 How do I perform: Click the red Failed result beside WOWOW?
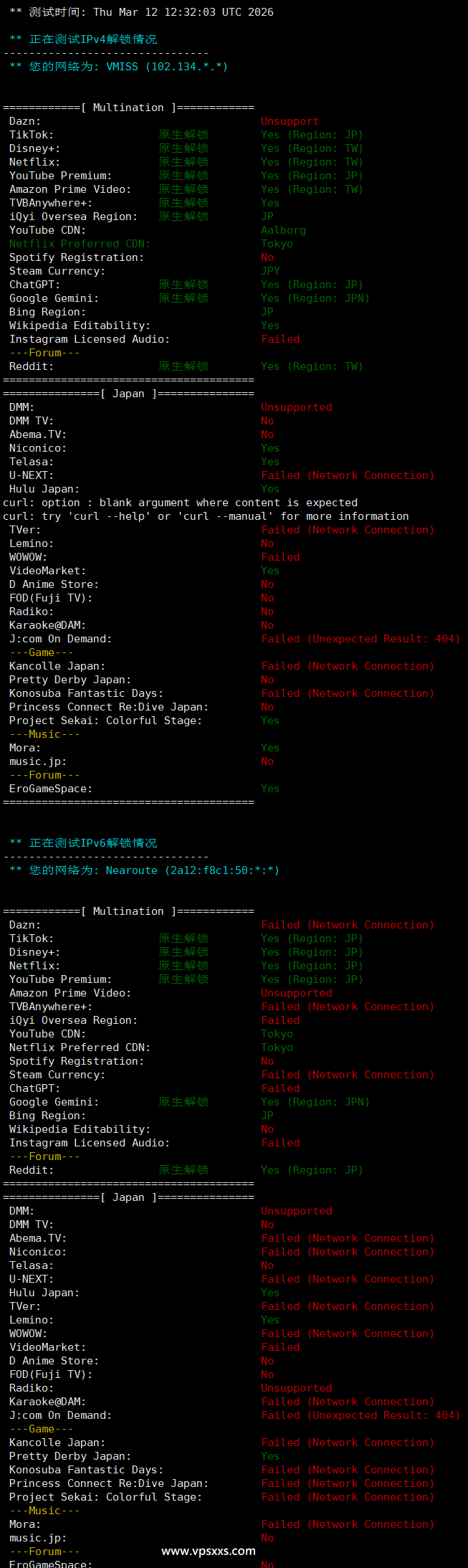280,557
